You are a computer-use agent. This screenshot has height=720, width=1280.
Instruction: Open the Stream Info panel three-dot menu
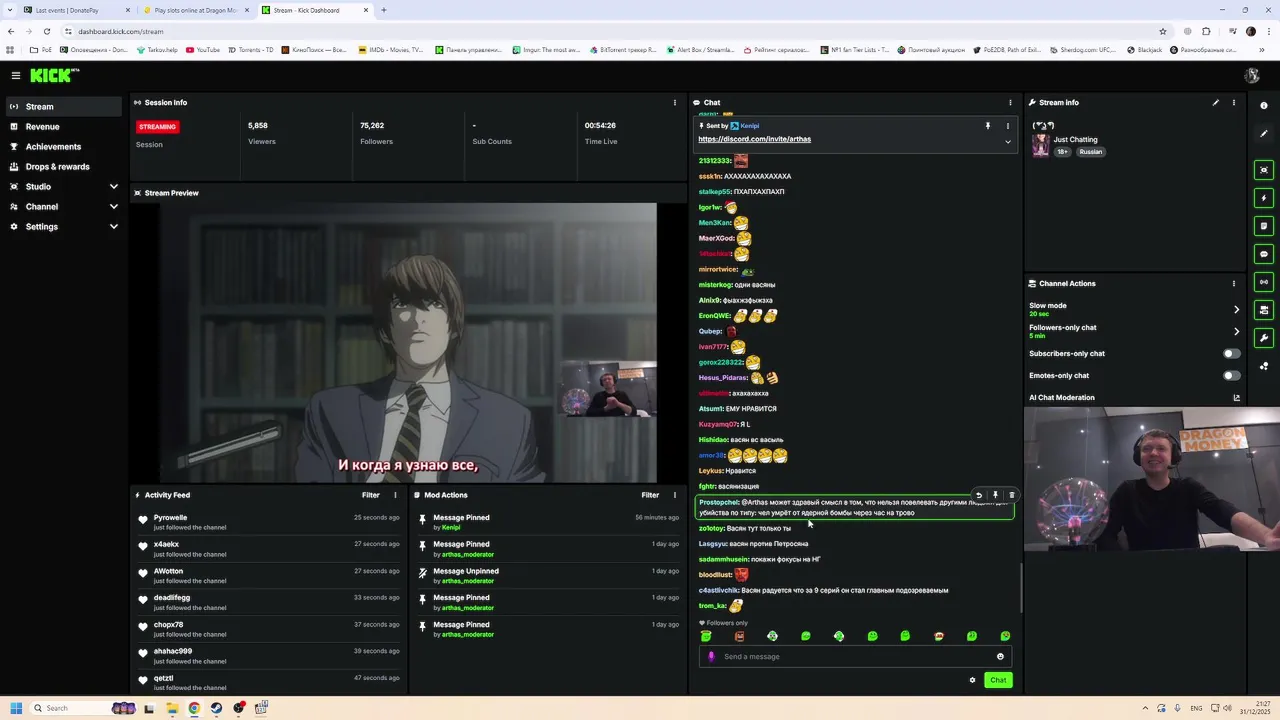pos(1233,102)
